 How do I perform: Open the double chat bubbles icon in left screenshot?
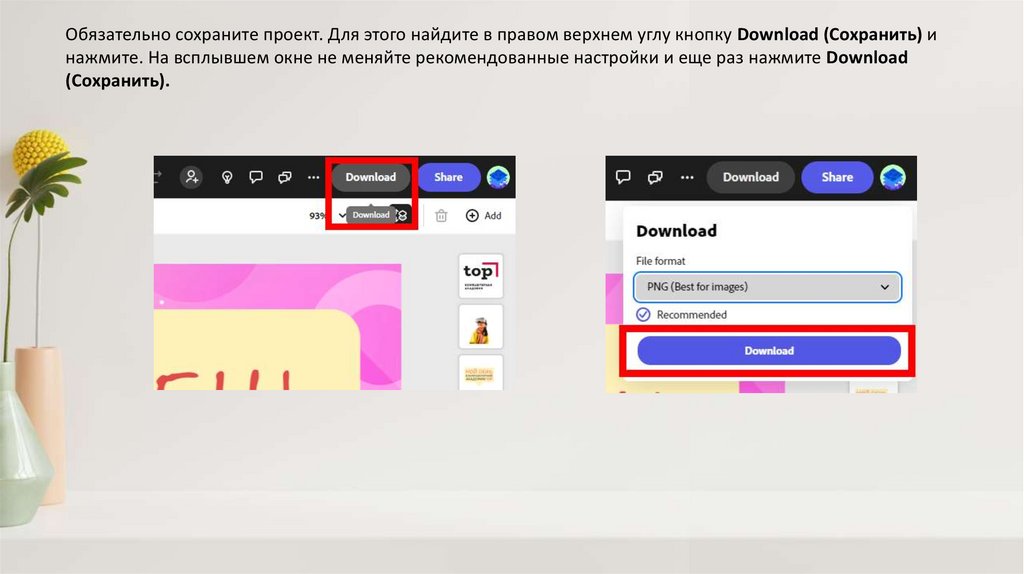285,177
